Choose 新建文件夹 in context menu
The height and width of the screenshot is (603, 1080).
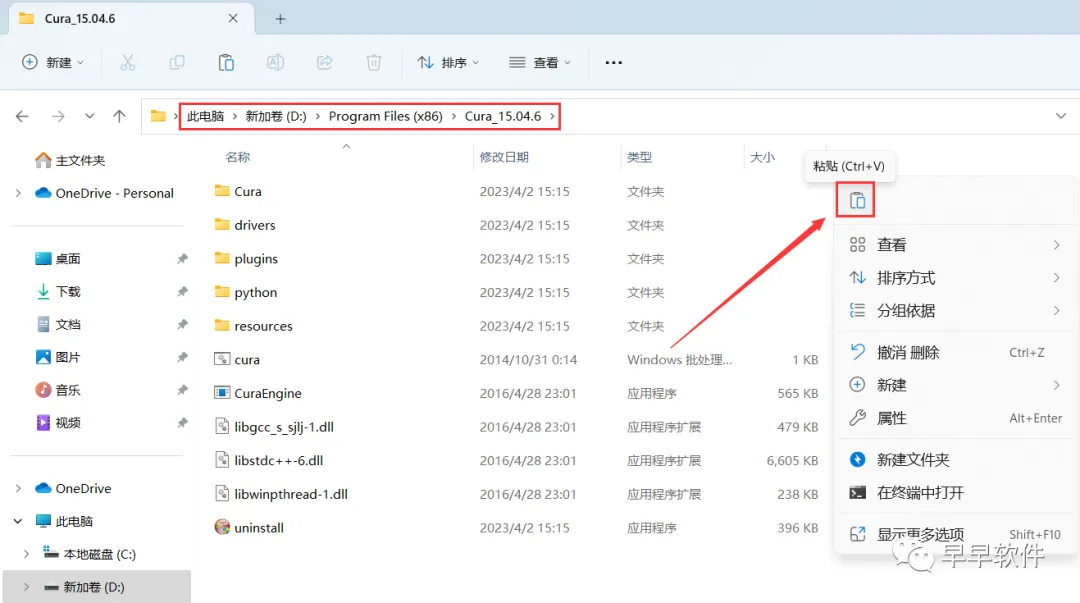(x=955, y=460)
